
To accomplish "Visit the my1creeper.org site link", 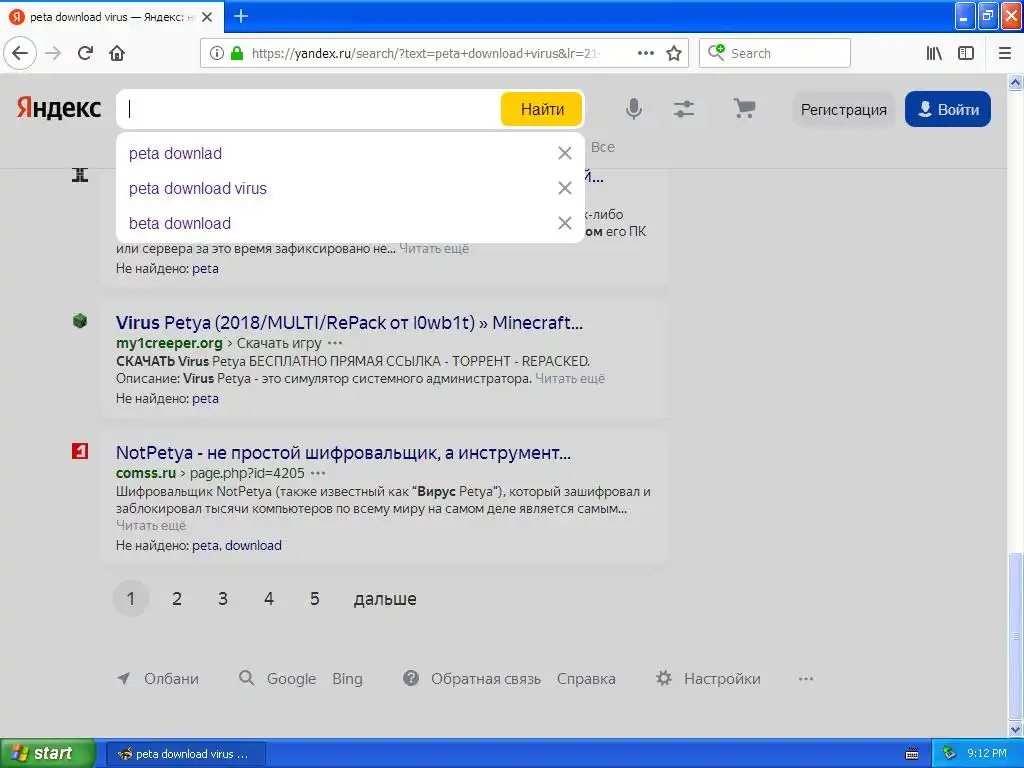I will [169, 343].
